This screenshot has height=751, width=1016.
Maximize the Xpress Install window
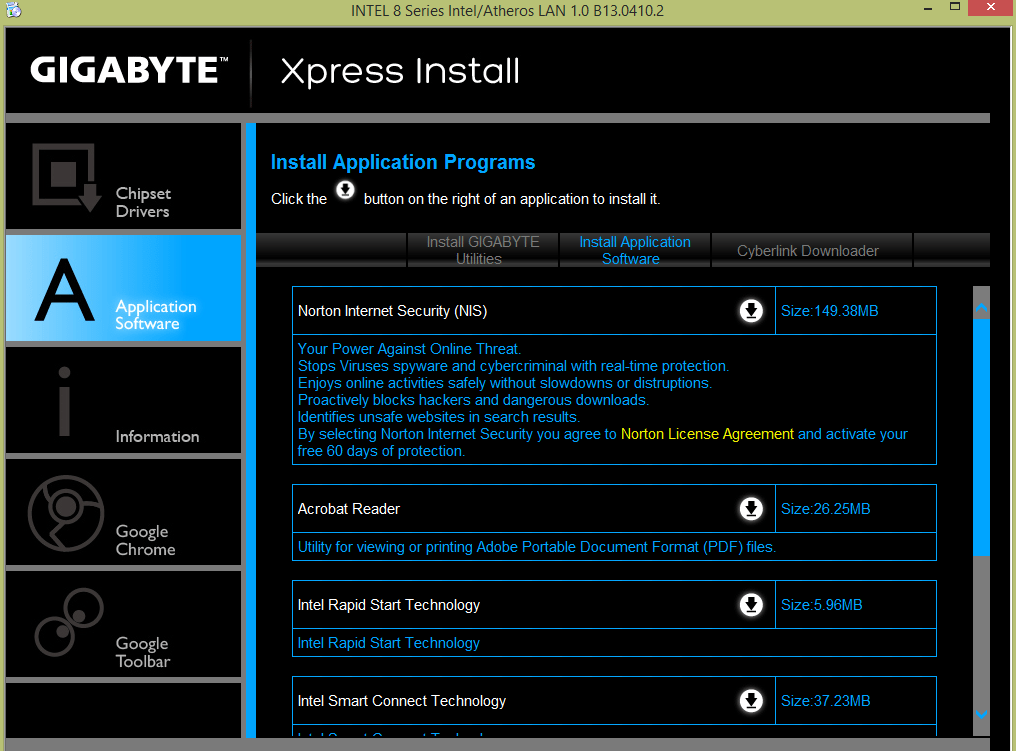coord(954,7)
